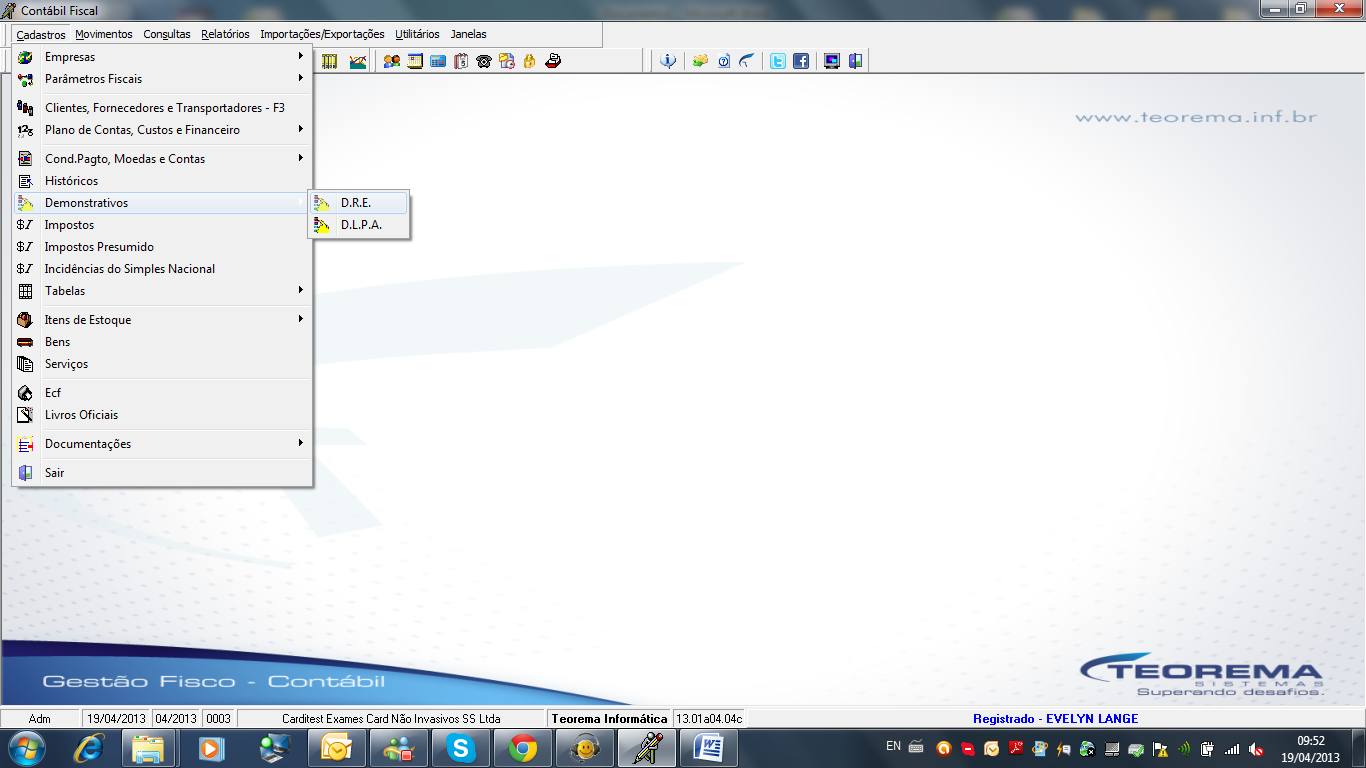Open Google Chrome from the taskbar
This screenshot has height=768, width=1366.
(522, 748)
